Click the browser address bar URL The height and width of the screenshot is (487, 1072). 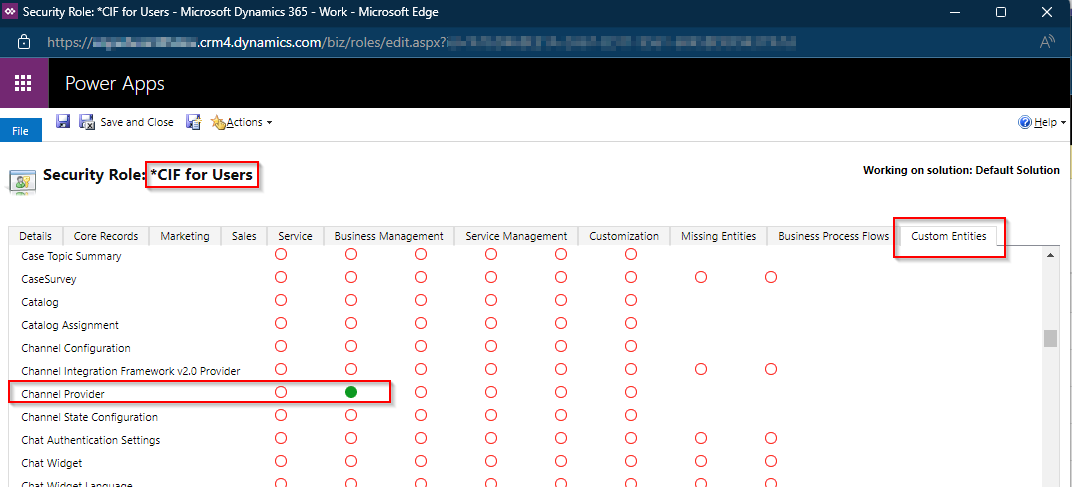pyautogui.click(x=421, y=42)
